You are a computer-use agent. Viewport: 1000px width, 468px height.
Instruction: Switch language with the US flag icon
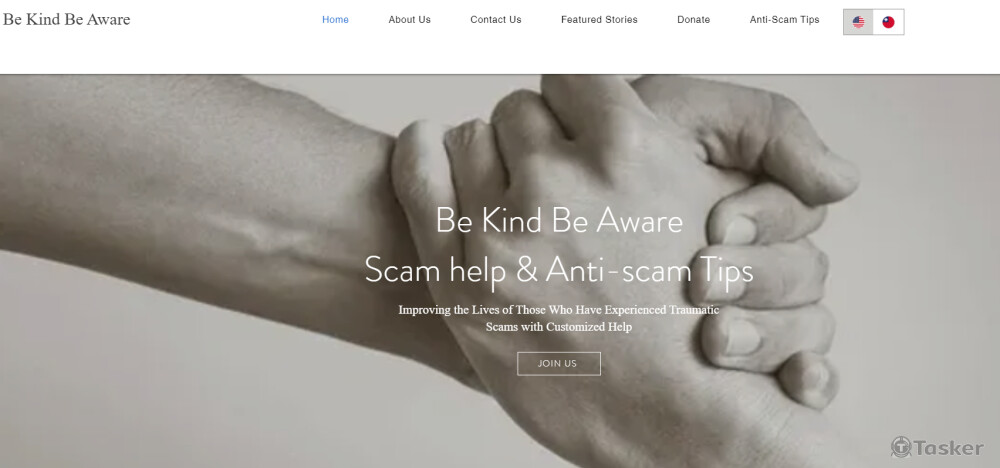[x=858, y=22]
